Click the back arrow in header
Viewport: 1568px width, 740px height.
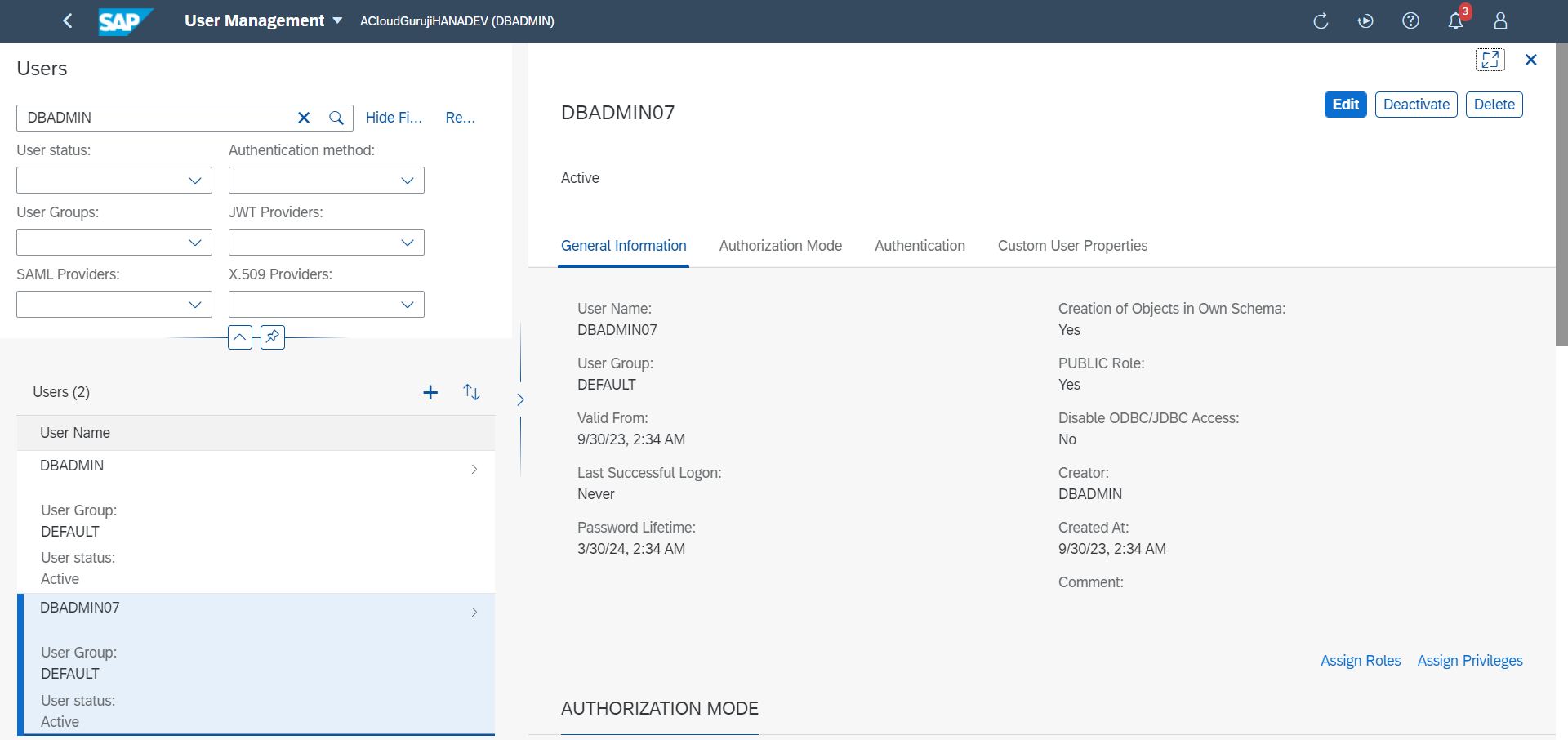point(68,20)
